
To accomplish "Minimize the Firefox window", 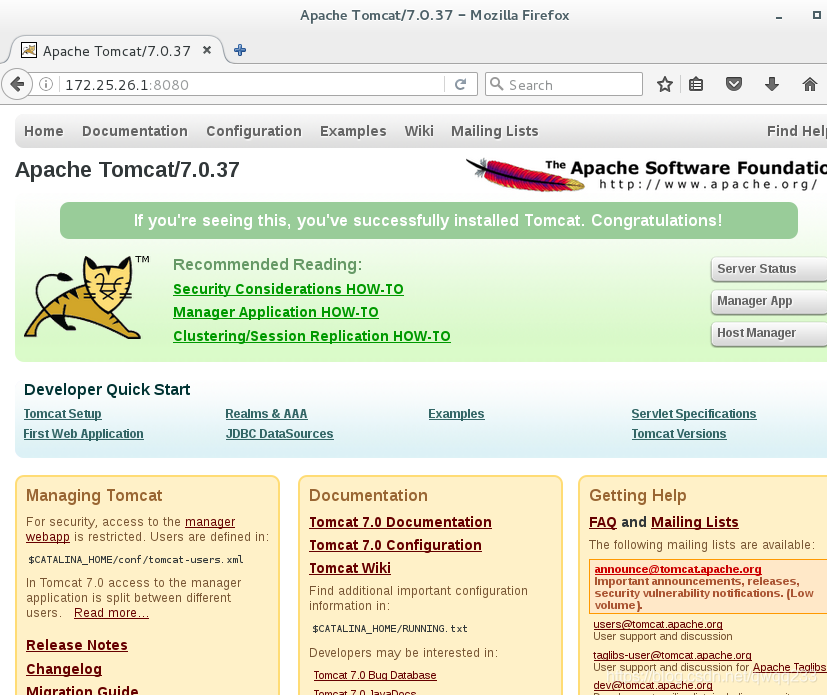I will pyautogui.click(x=778, y=16).
